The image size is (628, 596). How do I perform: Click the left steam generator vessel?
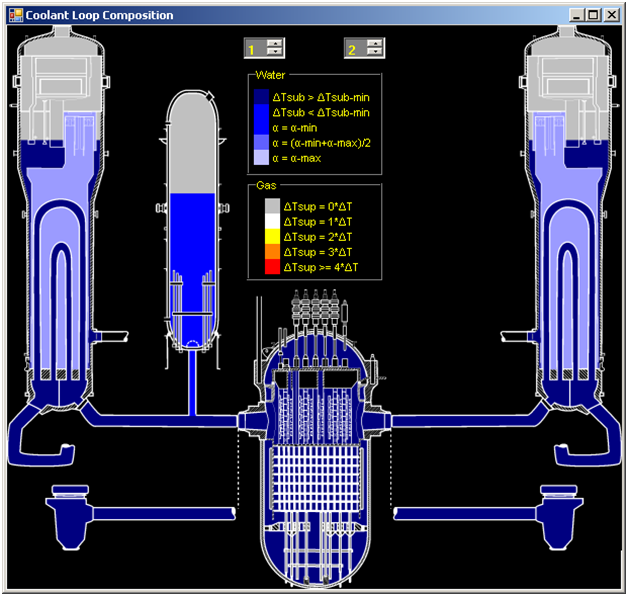click(x=59, y=216)
